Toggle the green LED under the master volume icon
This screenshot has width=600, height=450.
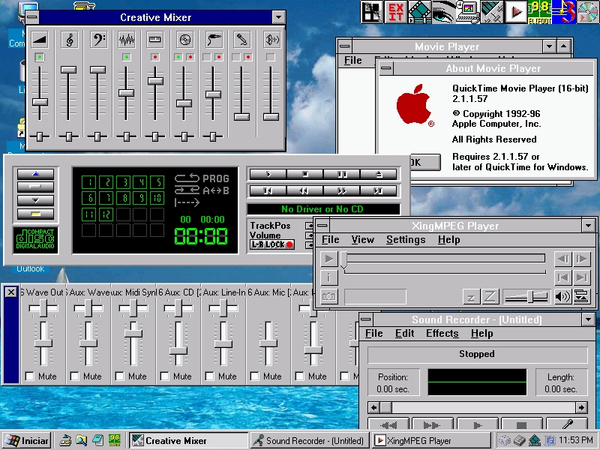39,57
